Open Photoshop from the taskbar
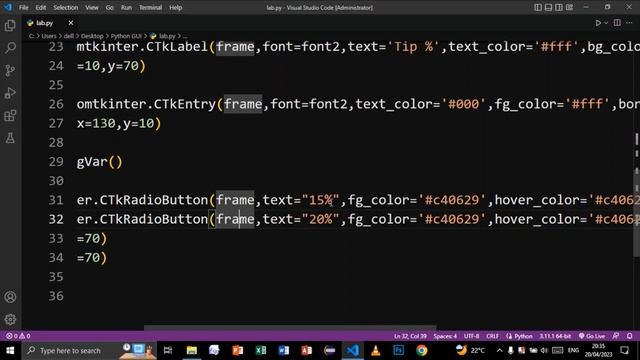 click(x=398, y=350)
